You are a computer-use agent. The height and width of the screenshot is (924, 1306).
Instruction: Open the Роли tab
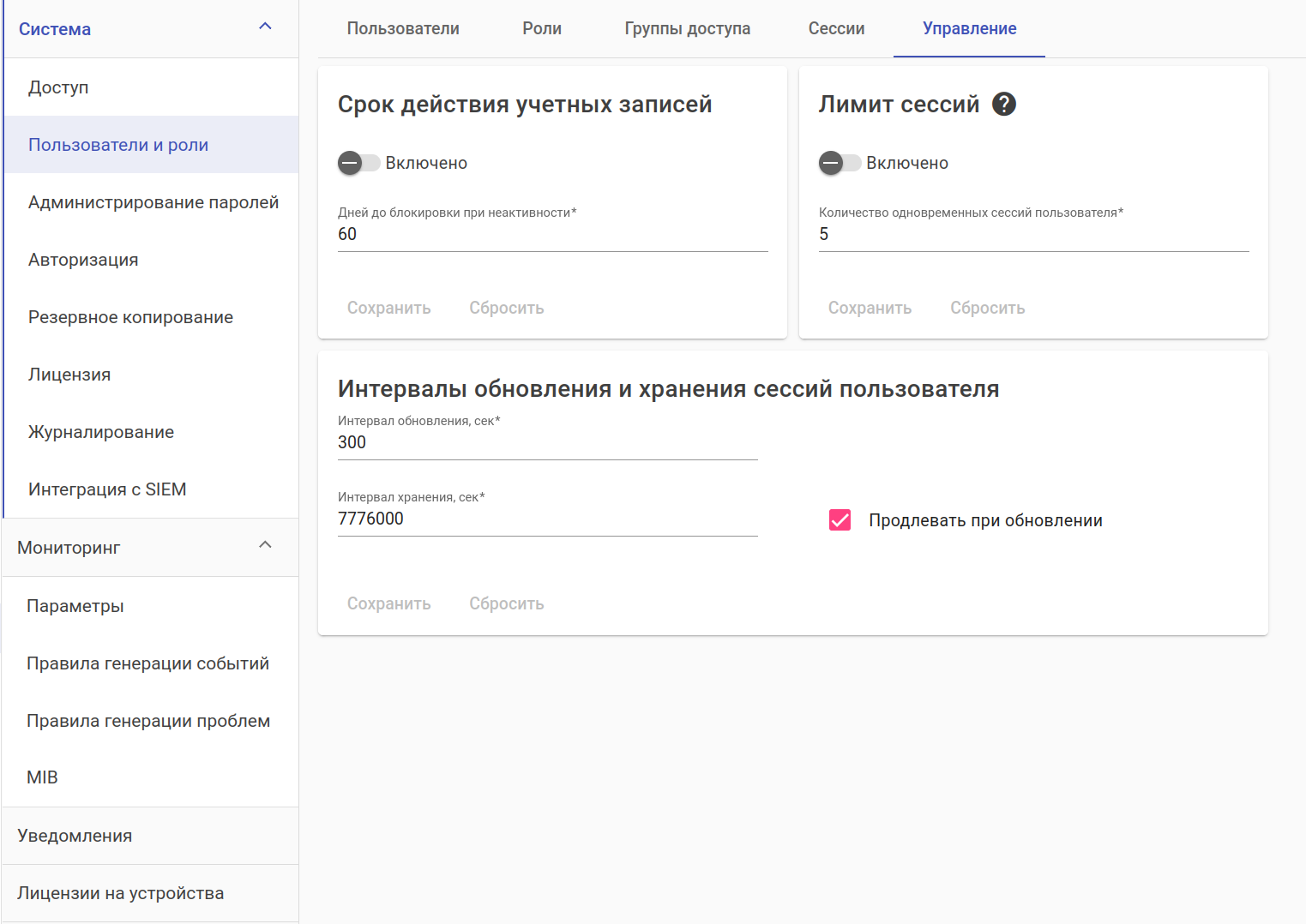tap(542, 28)
